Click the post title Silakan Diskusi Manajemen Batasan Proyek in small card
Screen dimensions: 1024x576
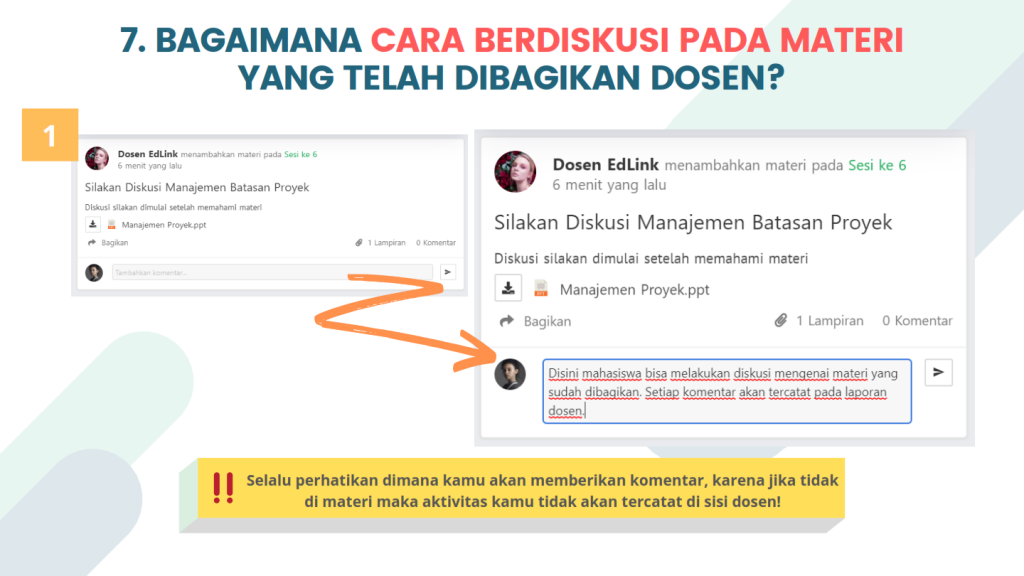tap(197, 187)
